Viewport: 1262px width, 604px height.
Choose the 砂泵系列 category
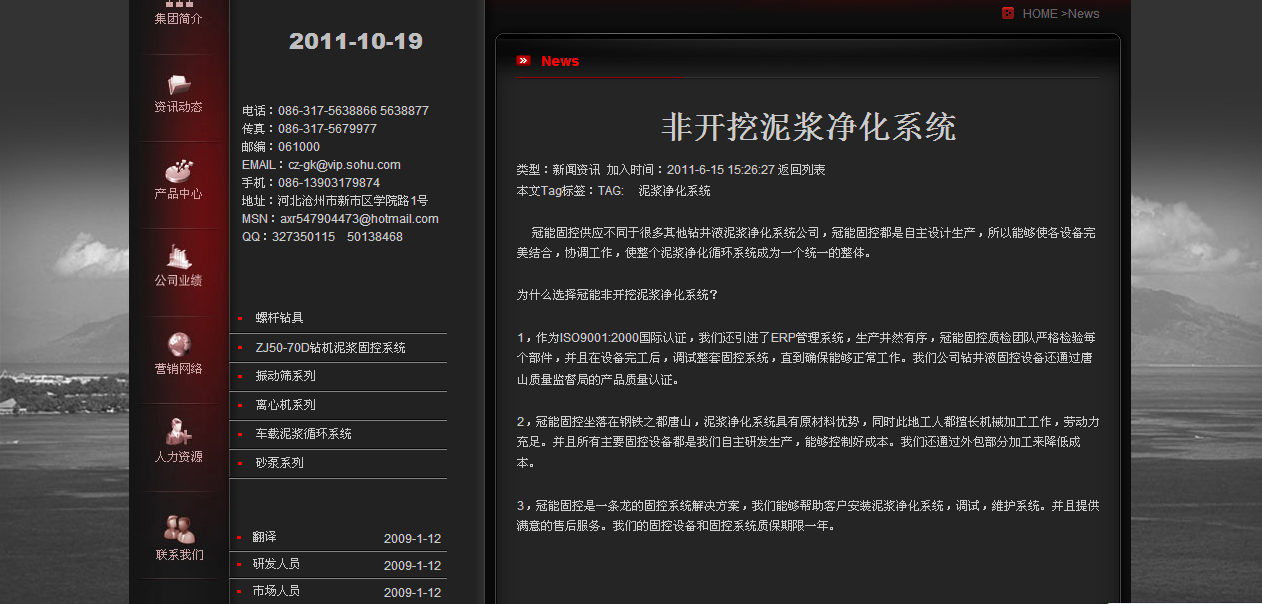(279, 463)
